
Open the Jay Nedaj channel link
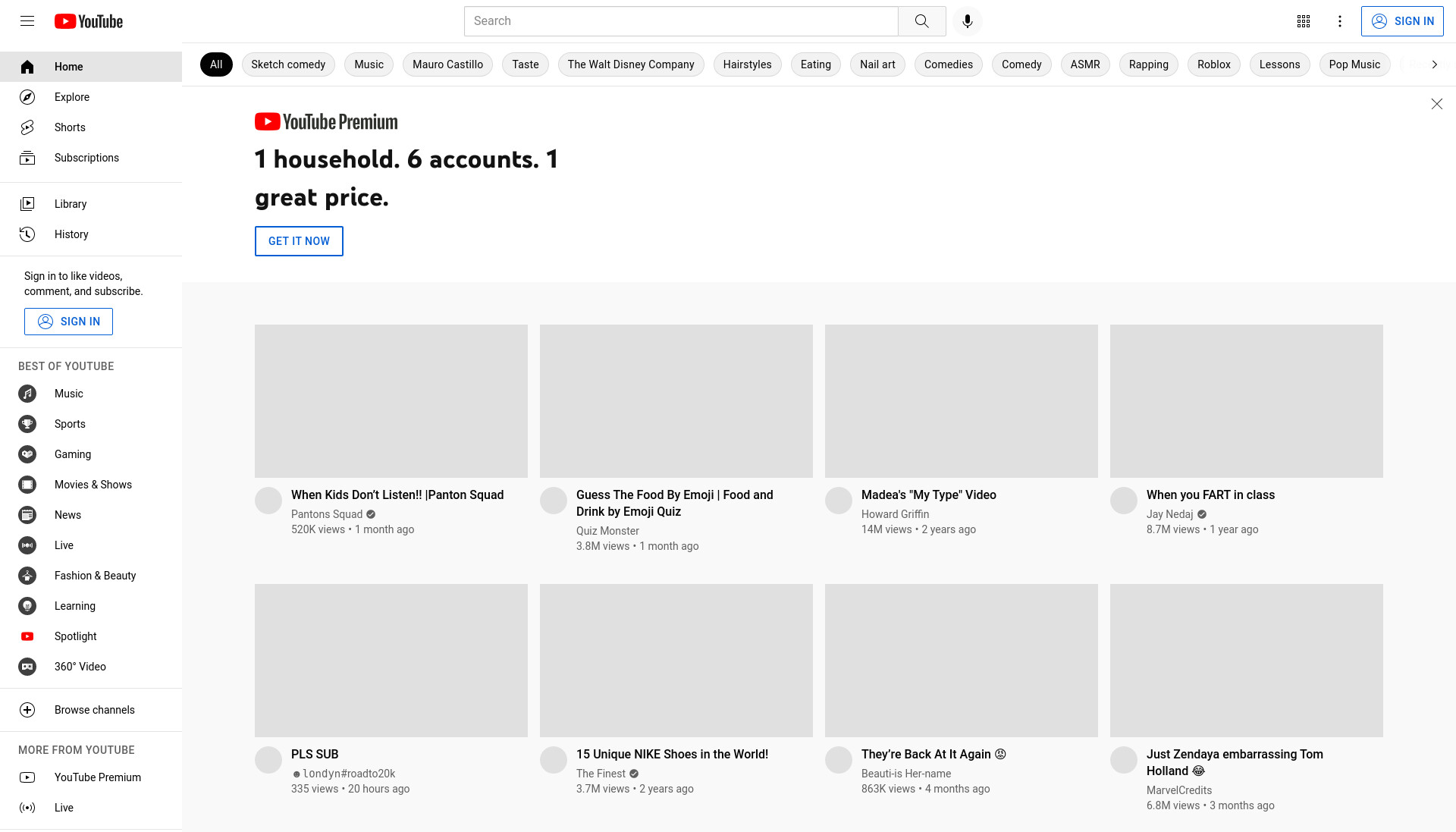click(x=1169, y=514)
